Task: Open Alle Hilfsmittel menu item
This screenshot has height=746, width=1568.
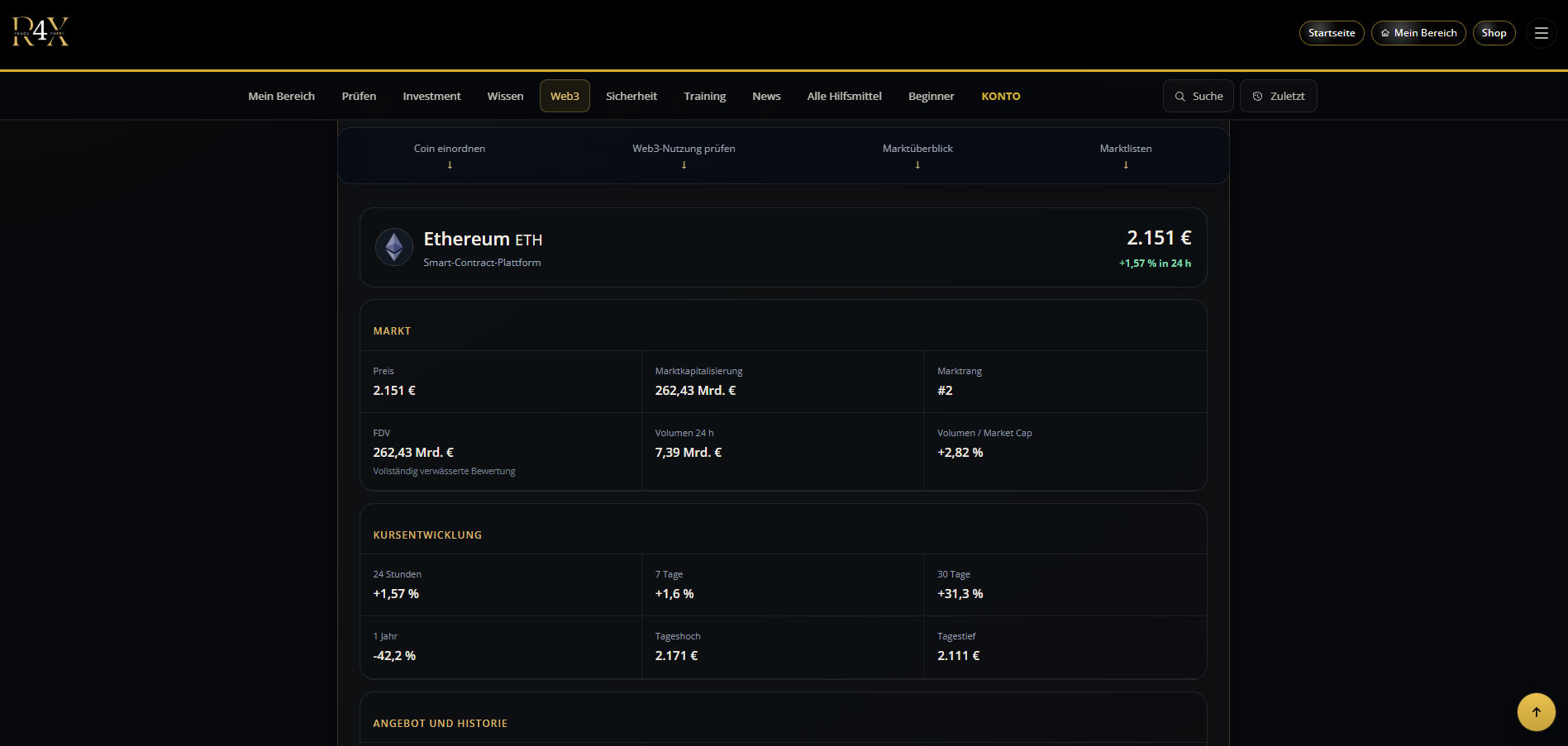Action: pos(844,96)
